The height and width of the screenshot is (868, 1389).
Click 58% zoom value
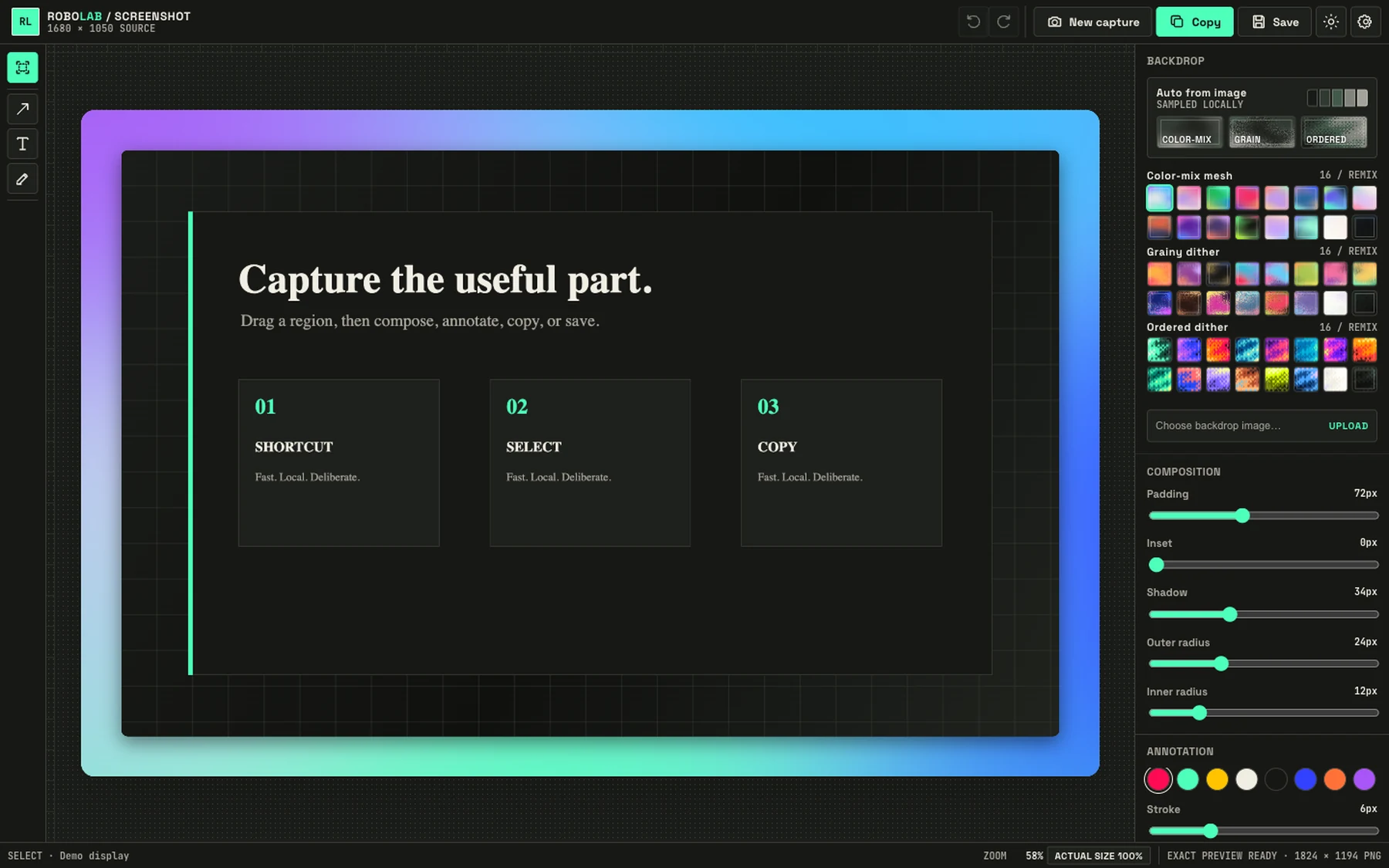pyautogui.click(x=1034, y=856)
